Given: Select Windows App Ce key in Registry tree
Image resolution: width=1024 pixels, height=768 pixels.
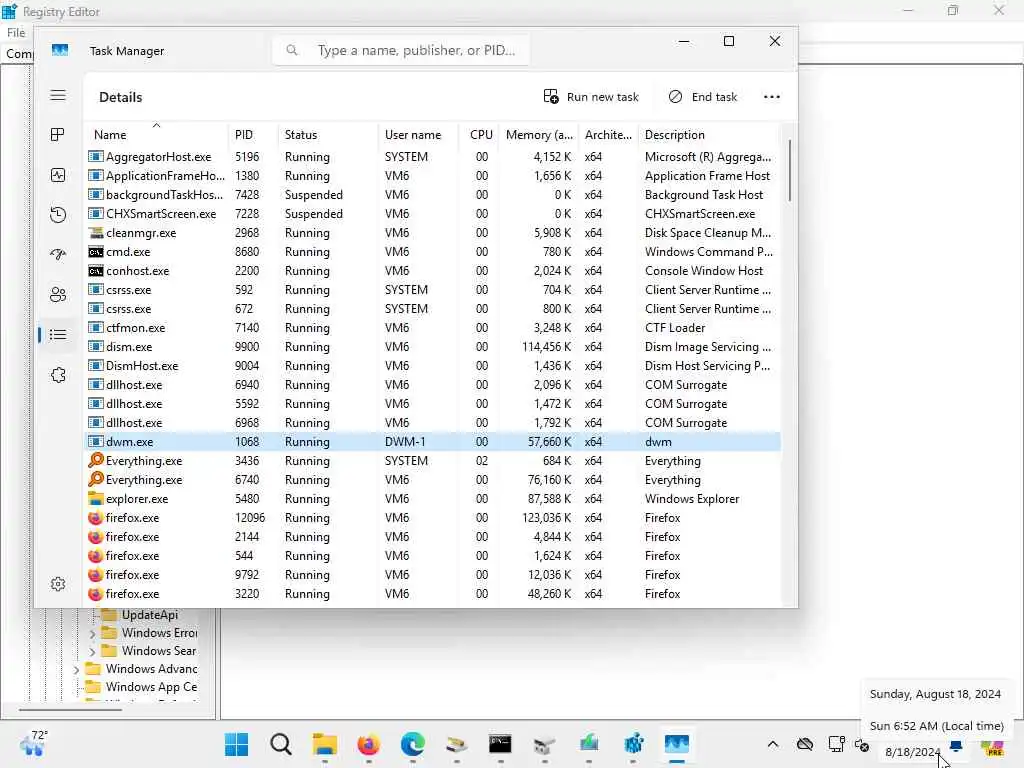Looking at the screenshot, I should pyautogui.click(x=152, y=687).
